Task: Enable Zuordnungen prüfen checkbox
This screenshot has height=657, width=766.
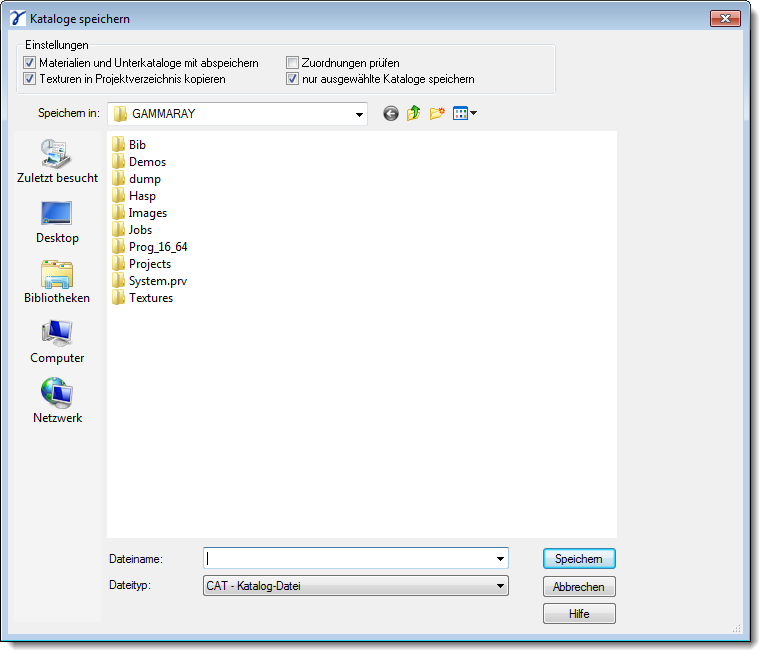Action: [292, 63]
